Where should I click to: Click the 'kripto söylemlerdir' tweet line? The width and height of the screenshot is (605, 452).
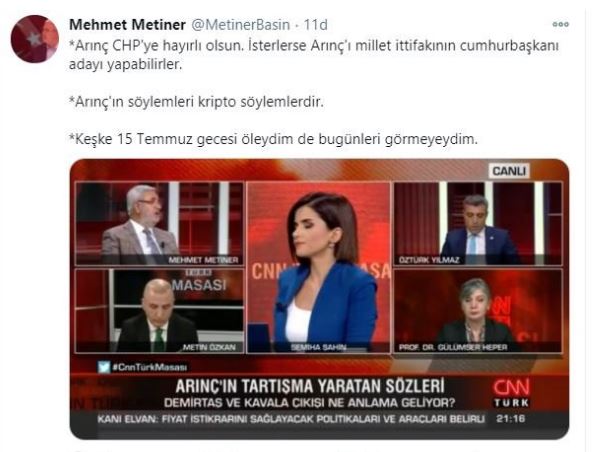[196, 102]
